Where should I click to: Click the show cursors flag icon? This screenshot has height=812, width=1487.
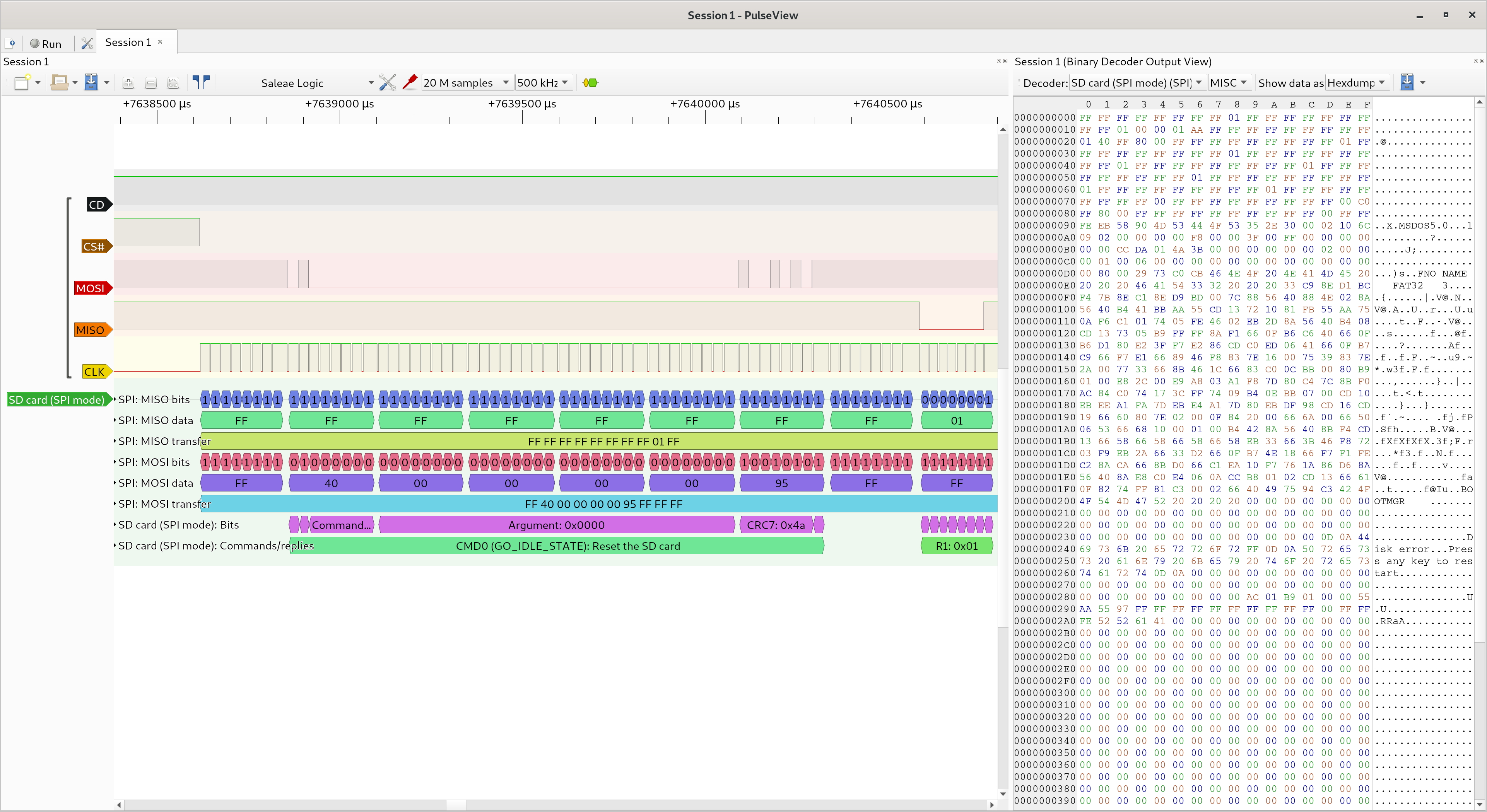pos(201,82)
